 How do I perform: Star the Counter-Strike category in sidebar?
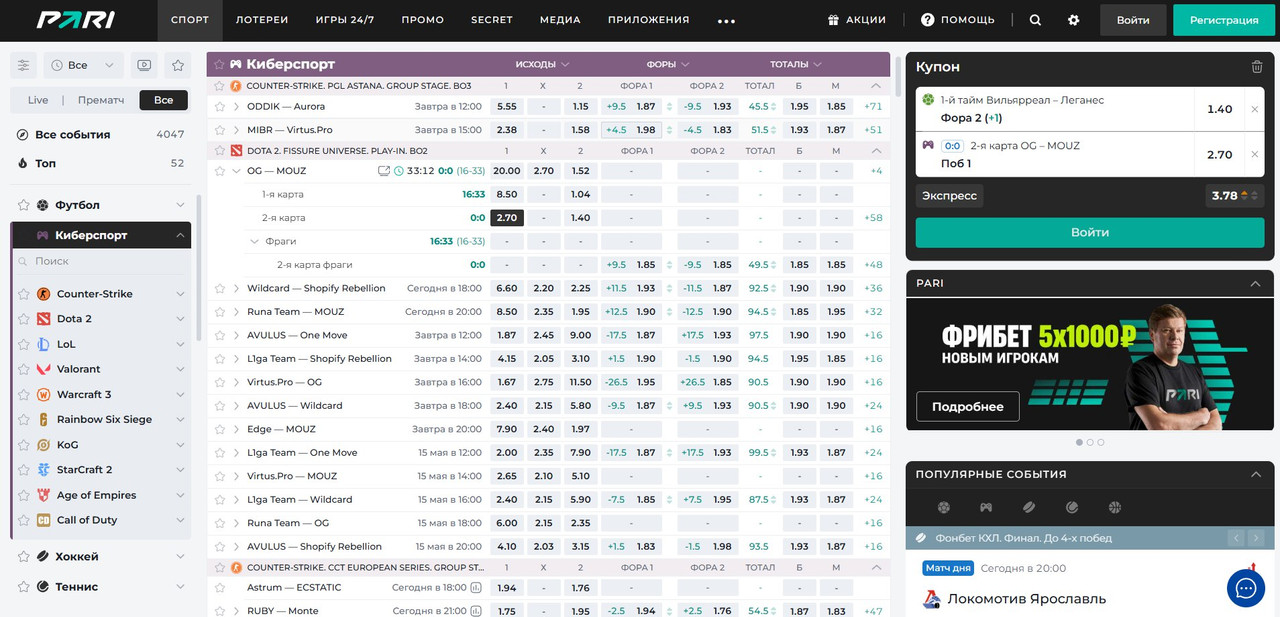pos(22,294)
